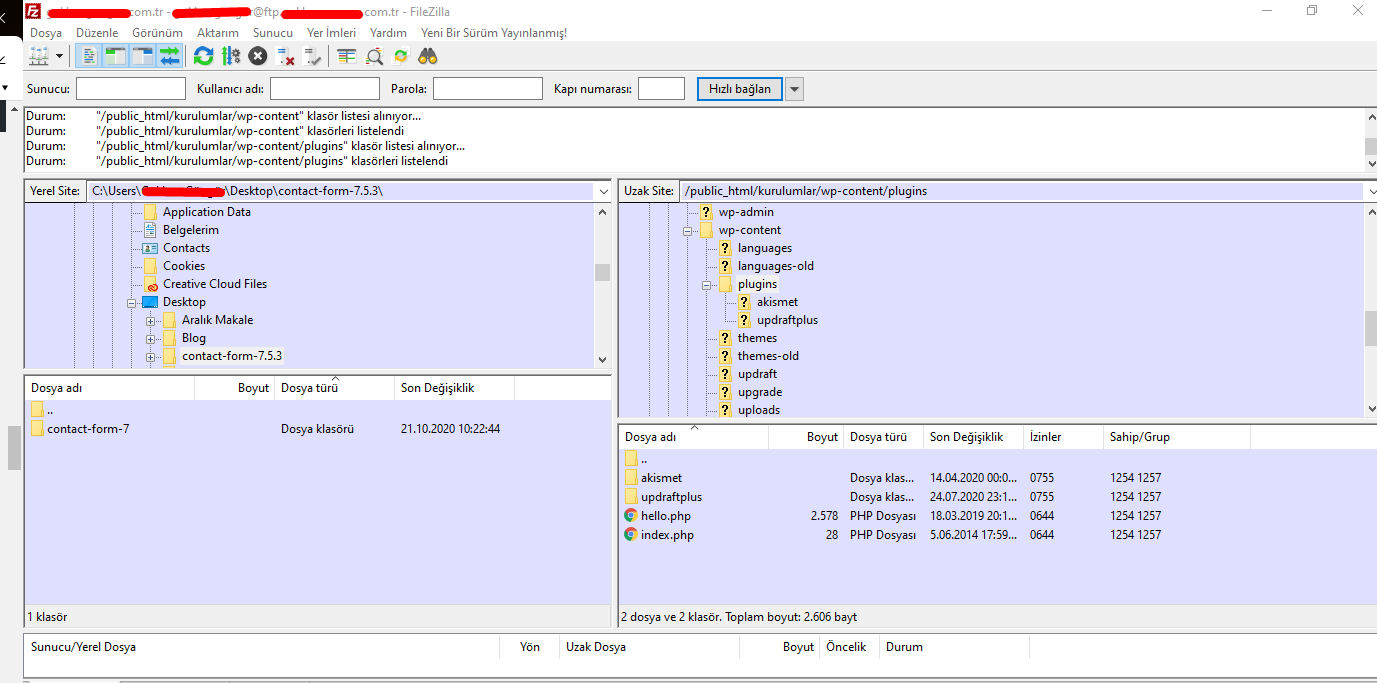The height and width of the screenshot is (683, 1377).
Task: Toggle synchronized browsing
Action: point(401,56)
